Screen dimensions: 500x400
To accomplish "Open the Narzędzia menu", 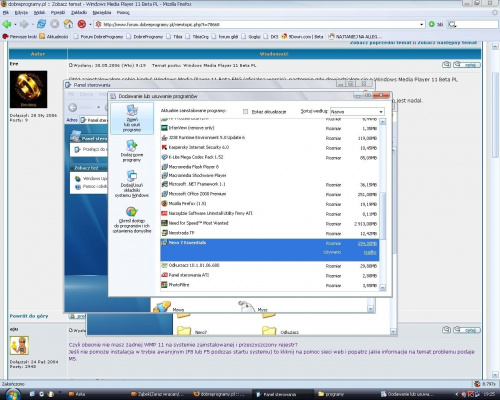I will [x=102, y=13].
